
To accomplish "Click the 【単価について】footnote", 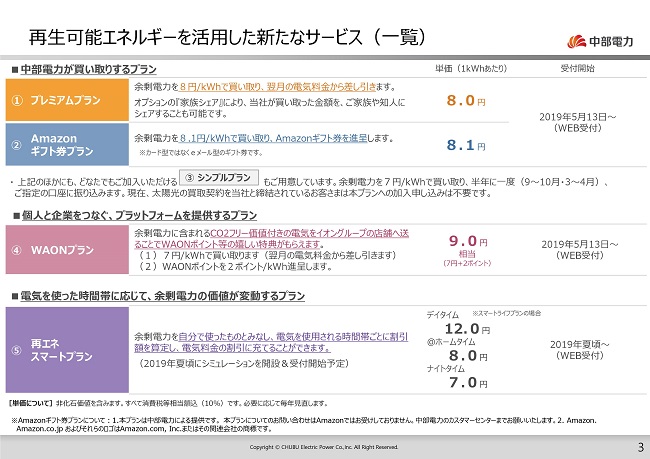I will 168,403.
